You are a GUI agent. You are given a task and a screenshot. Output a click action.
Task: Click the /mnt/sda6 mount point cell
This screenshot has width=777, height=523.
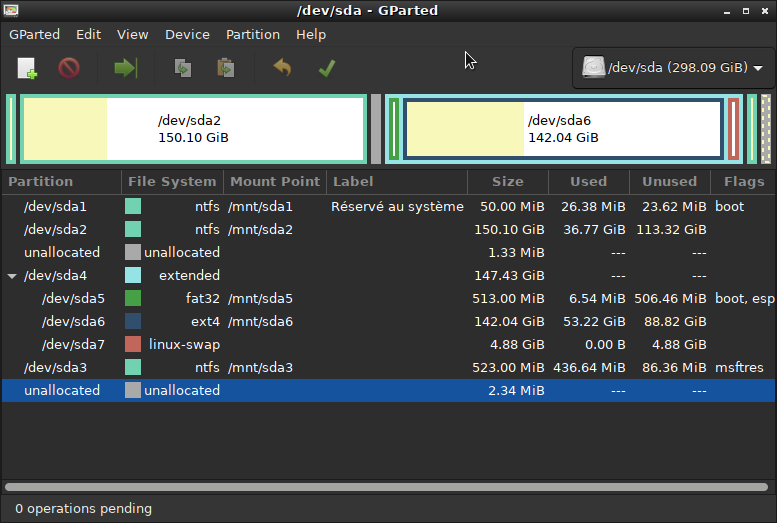click(260, 322)
